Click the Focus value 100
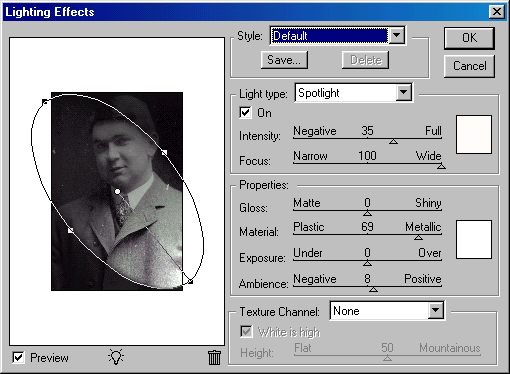 (x=367, y=156)
